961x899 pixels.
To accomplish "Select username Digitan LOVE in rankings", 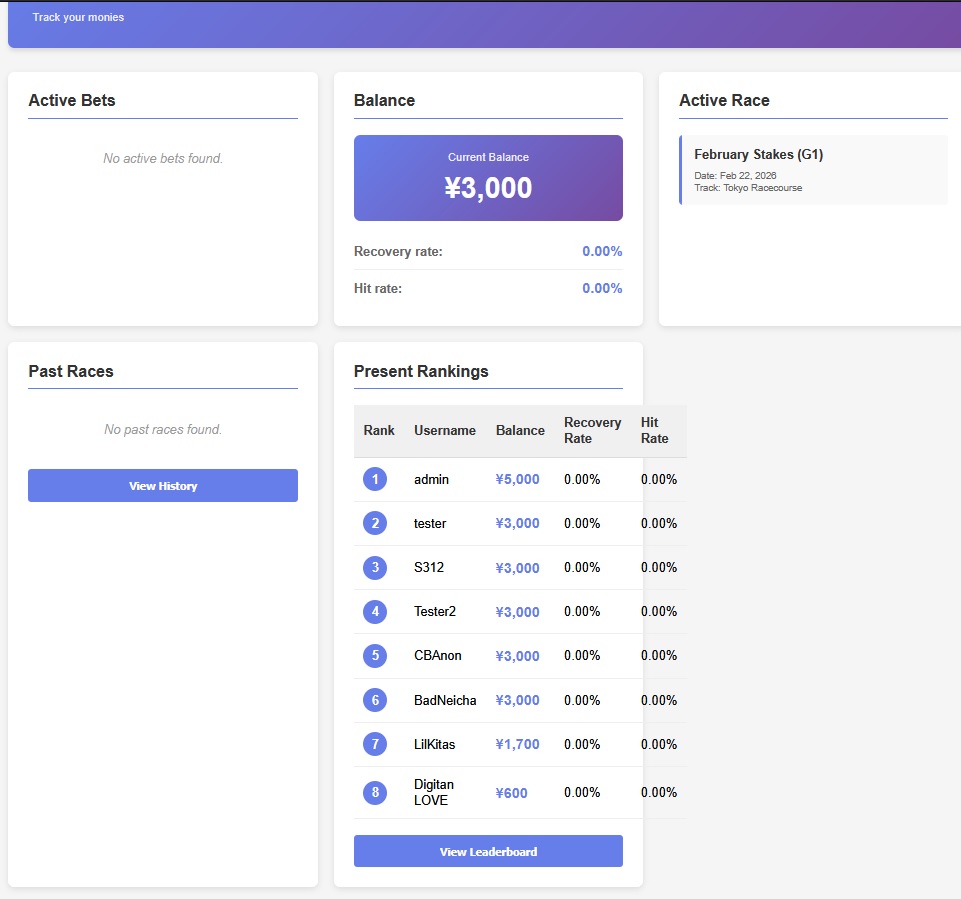I will [434, 792].
